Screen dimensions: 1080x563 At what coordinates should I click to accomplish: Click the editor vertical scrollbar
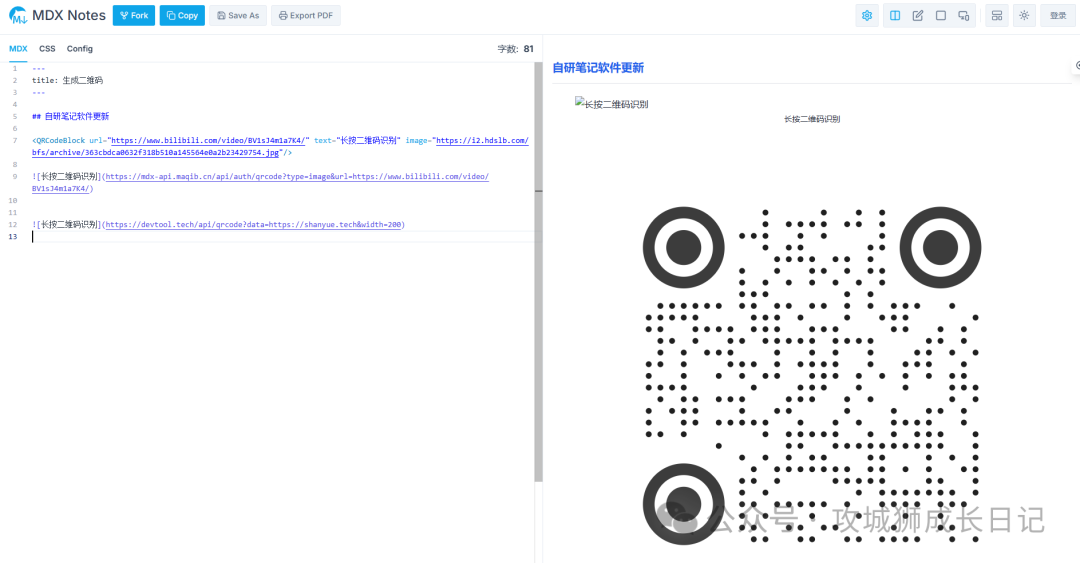click(539, 272)
